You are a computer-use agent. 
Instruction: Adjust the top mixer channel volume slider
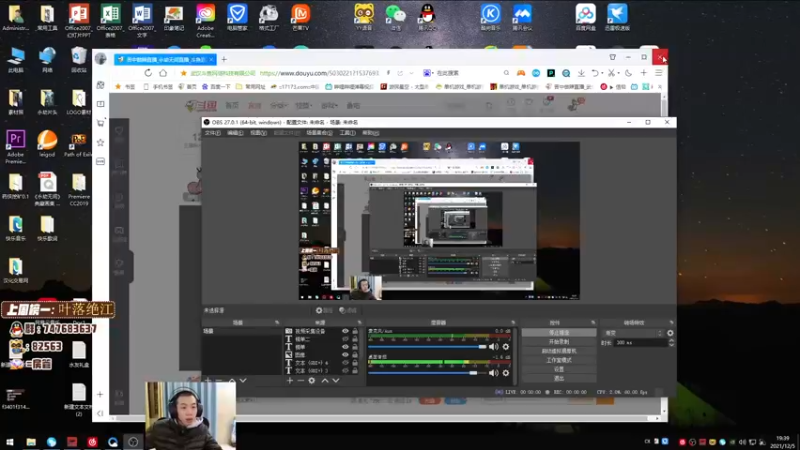point(428,347)
